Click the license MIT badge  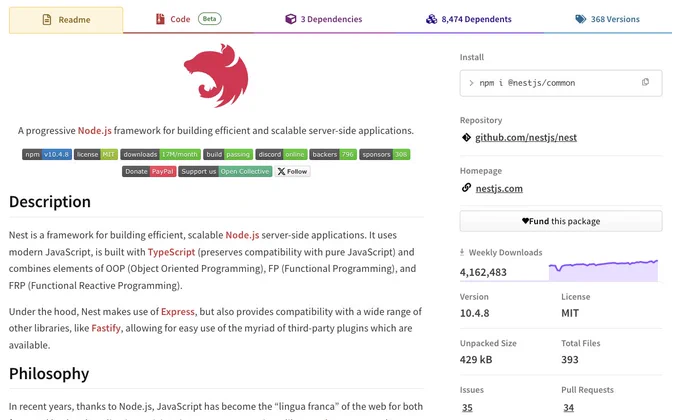(x=96, y=154)
